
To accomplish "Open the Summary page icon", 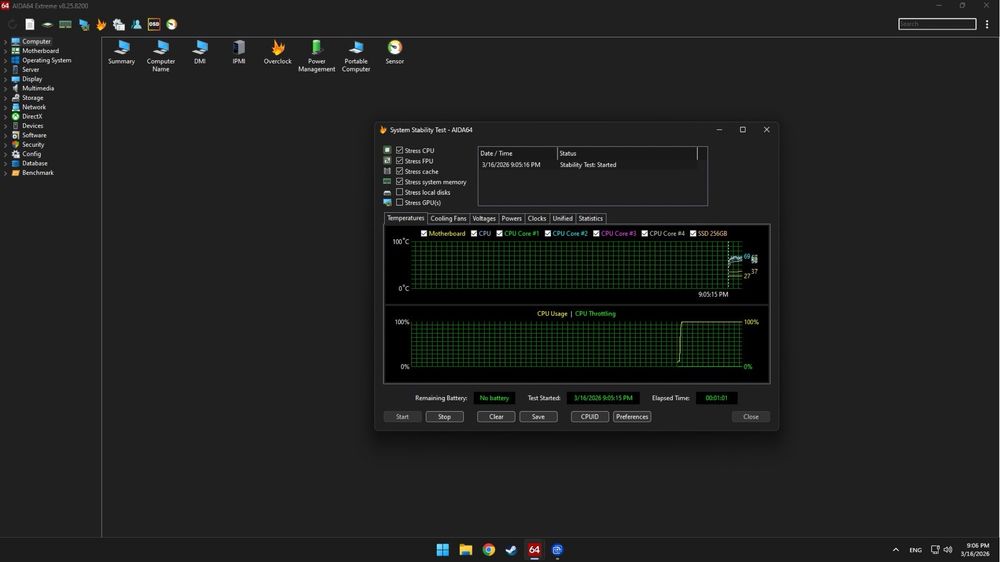I will tap(121, 52).
